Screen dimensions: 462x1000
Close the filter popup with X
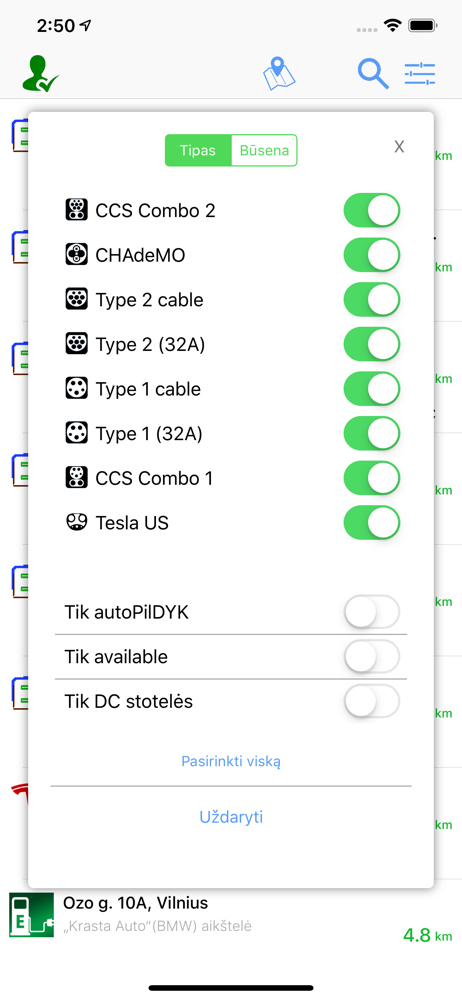(x=399, y=147)
